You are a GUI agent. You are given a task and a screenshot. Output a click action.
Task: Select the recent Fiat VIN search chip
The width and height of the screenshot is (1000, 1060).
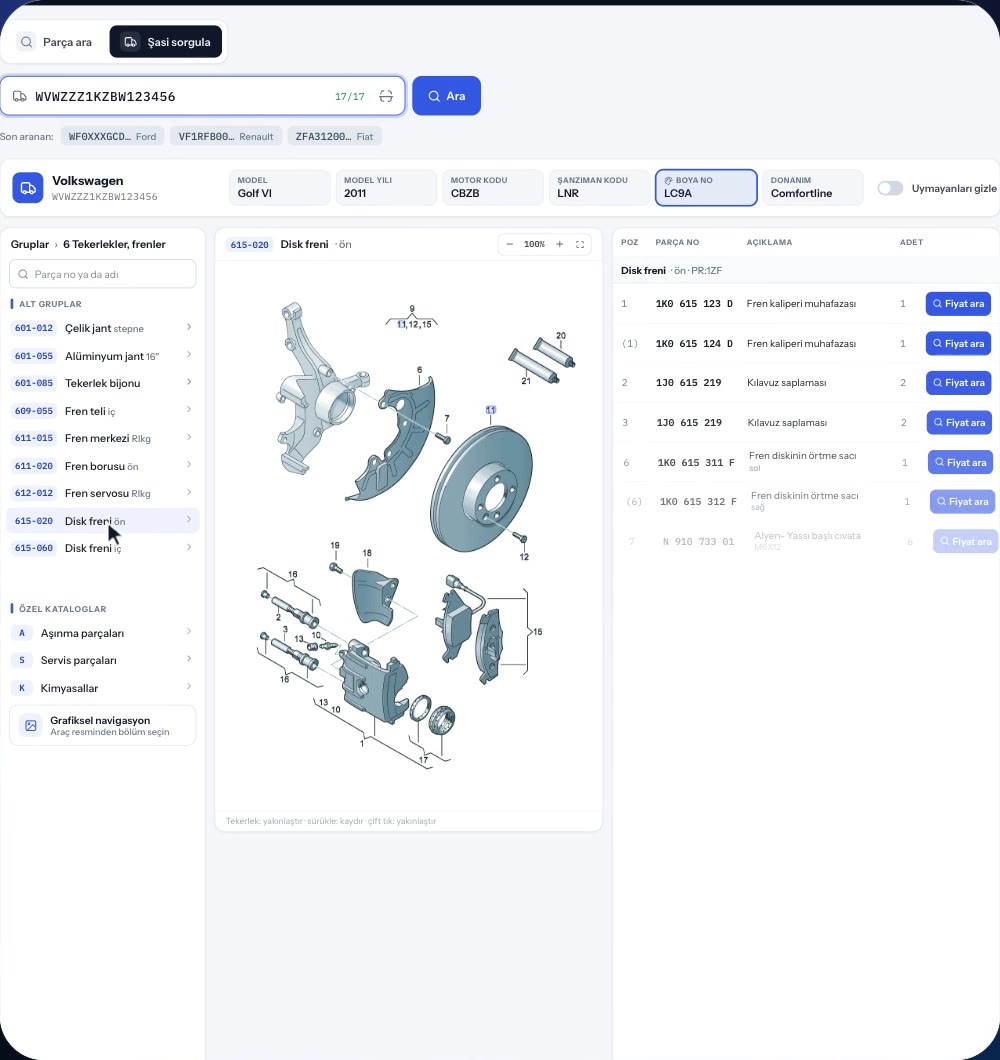pos(334,137)
